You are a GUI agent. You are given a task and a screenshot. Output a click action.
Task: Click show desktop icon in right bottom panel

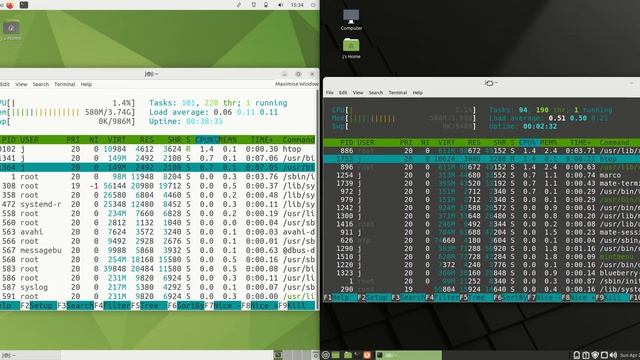[336, 355]
